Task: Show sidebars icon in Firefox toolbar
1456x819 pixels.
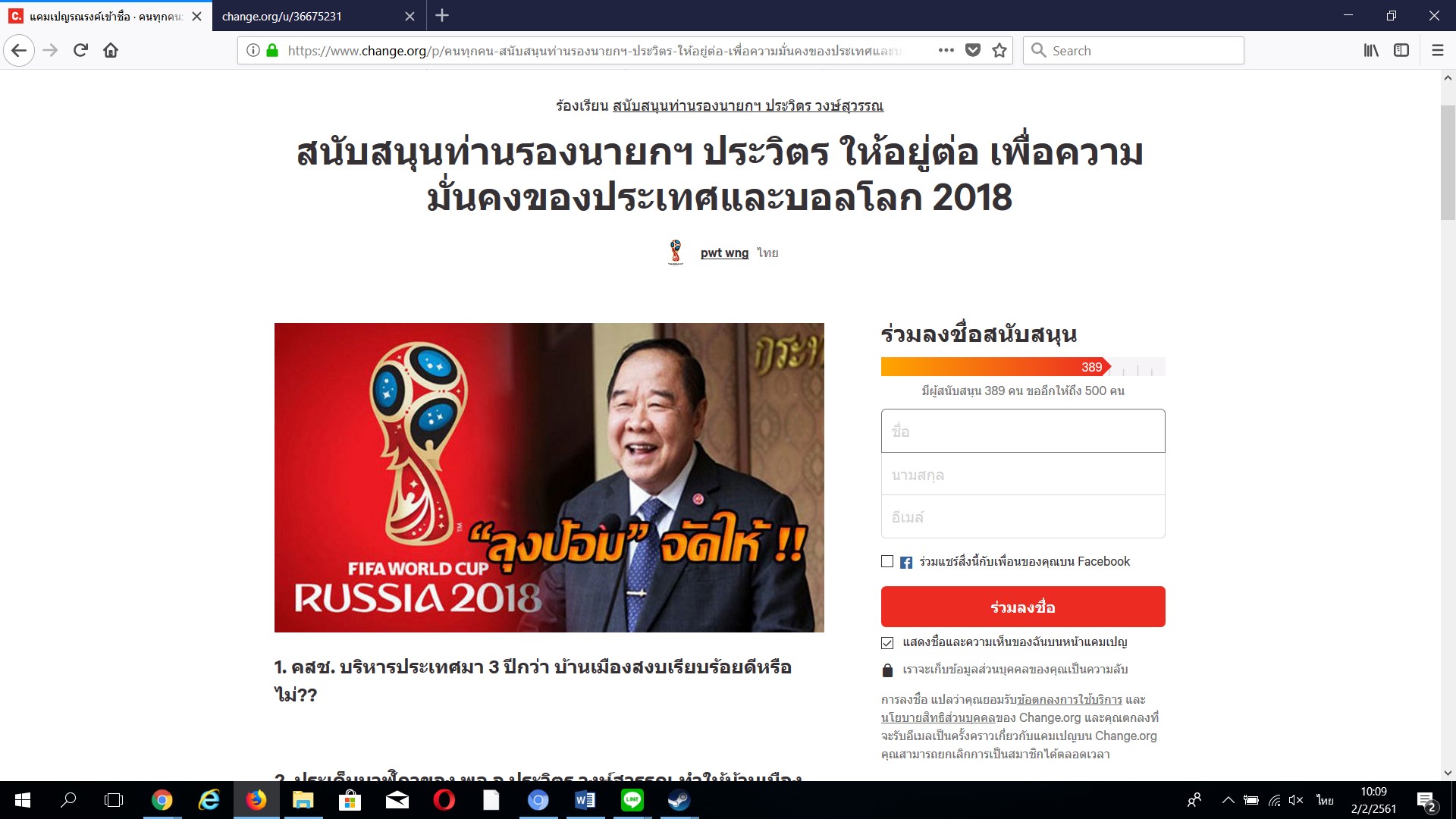Action: click(x=1401, y=50)
